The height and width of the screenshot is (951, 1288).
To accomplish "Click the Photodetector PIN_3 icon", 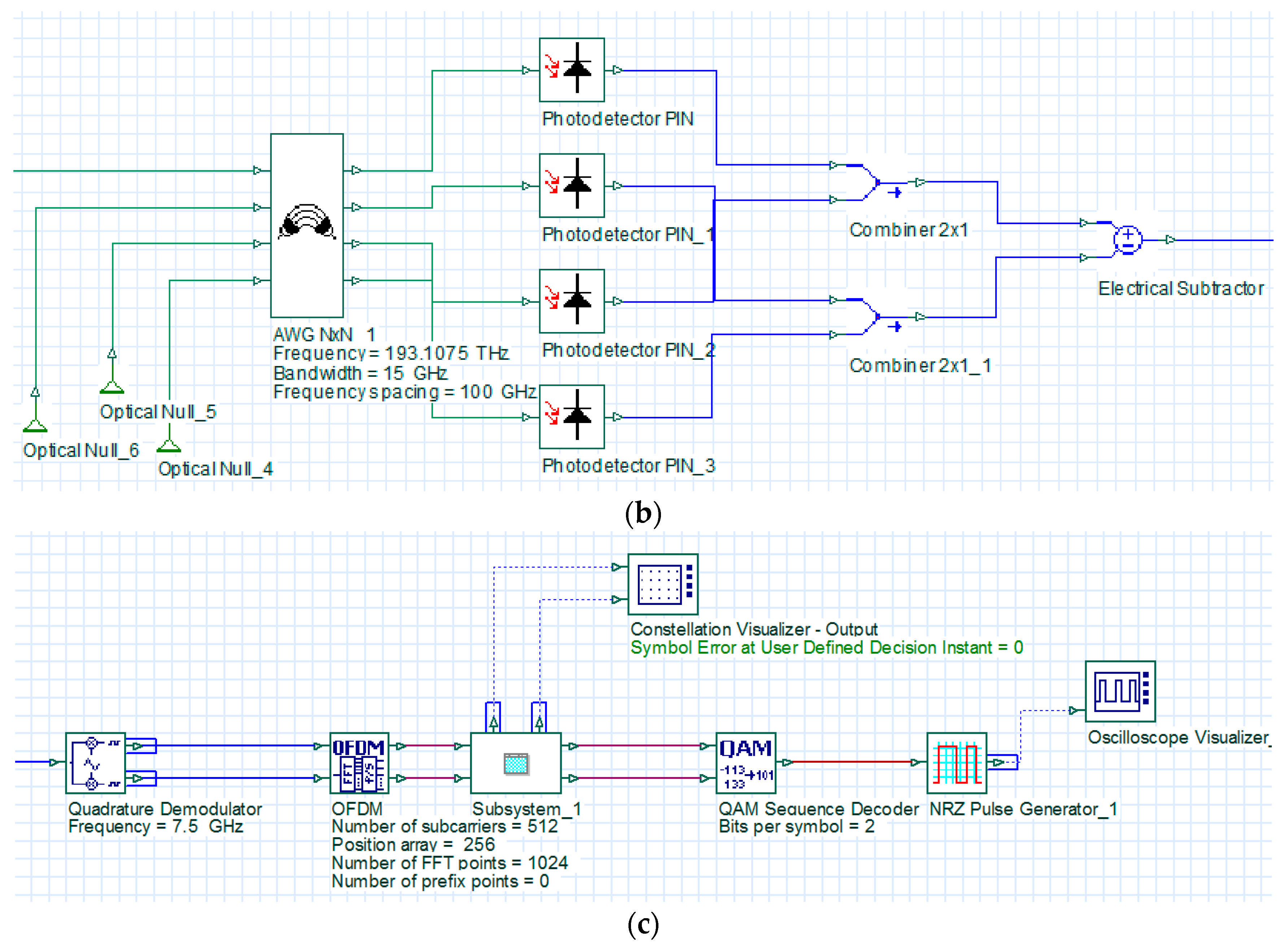I will pyautogui.click(x=571, y=417).
